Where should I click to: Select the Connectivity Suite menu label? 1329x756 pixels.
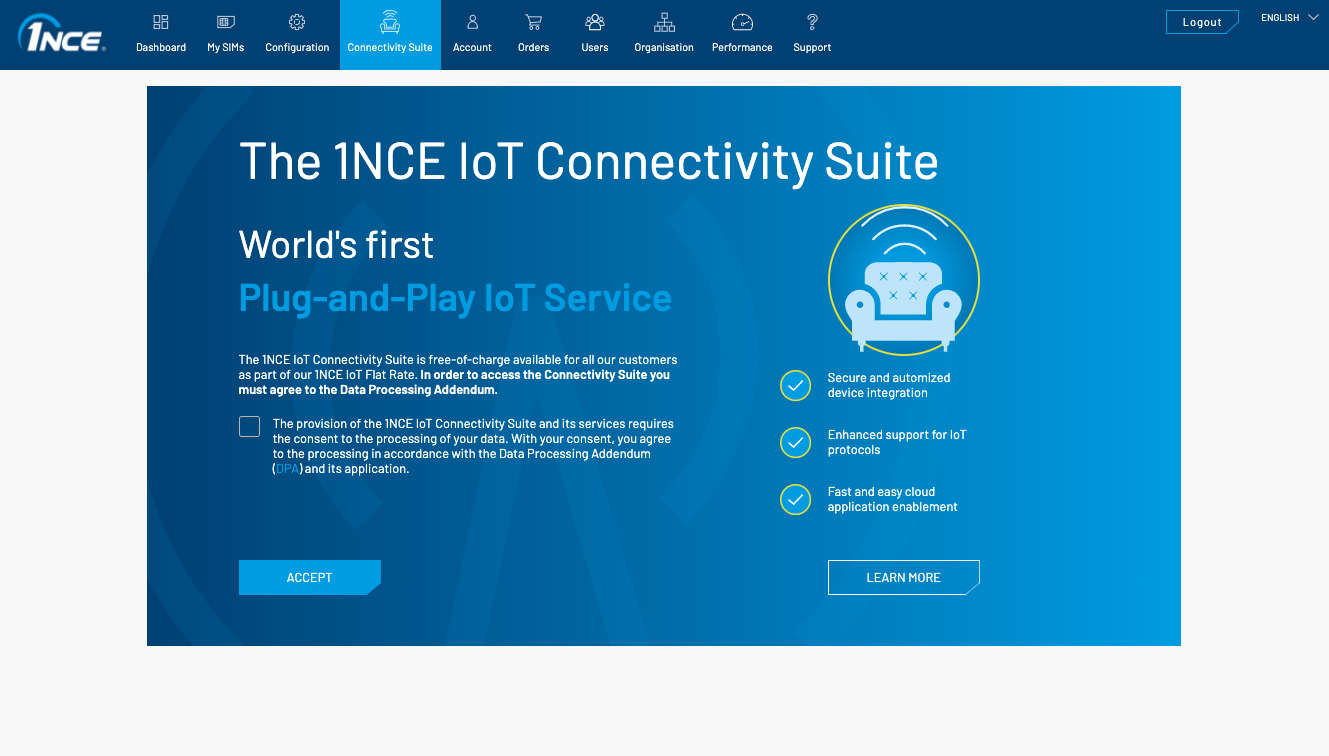click(390, 47)
